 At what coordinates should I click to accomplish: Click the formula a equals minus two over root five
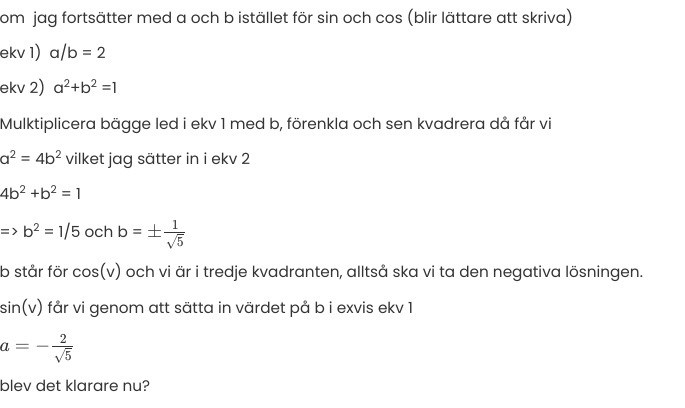click(x=36, y=346)
